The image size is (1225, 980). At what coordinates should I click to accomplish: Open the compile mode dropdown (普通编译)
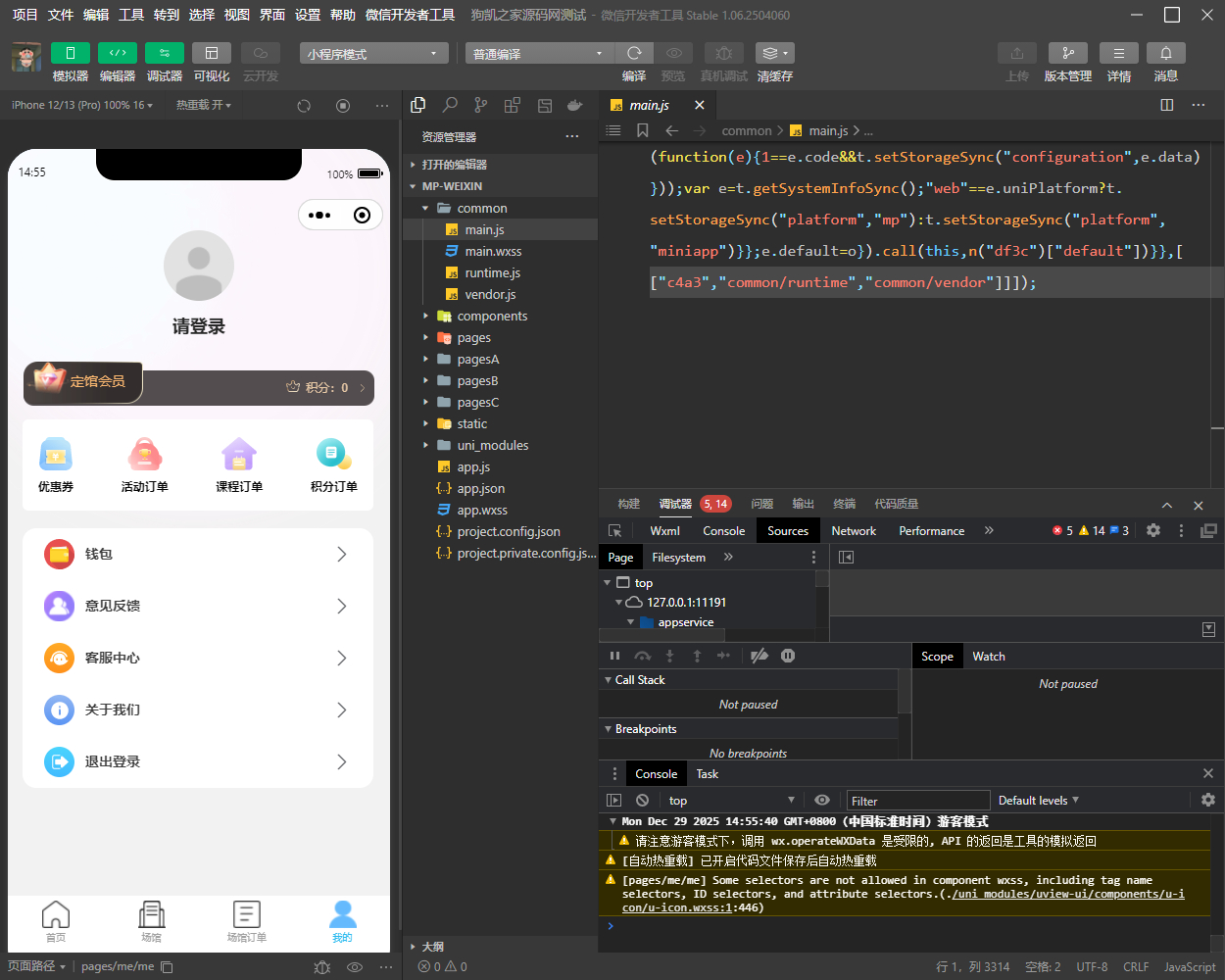click(x=537, y=53)
